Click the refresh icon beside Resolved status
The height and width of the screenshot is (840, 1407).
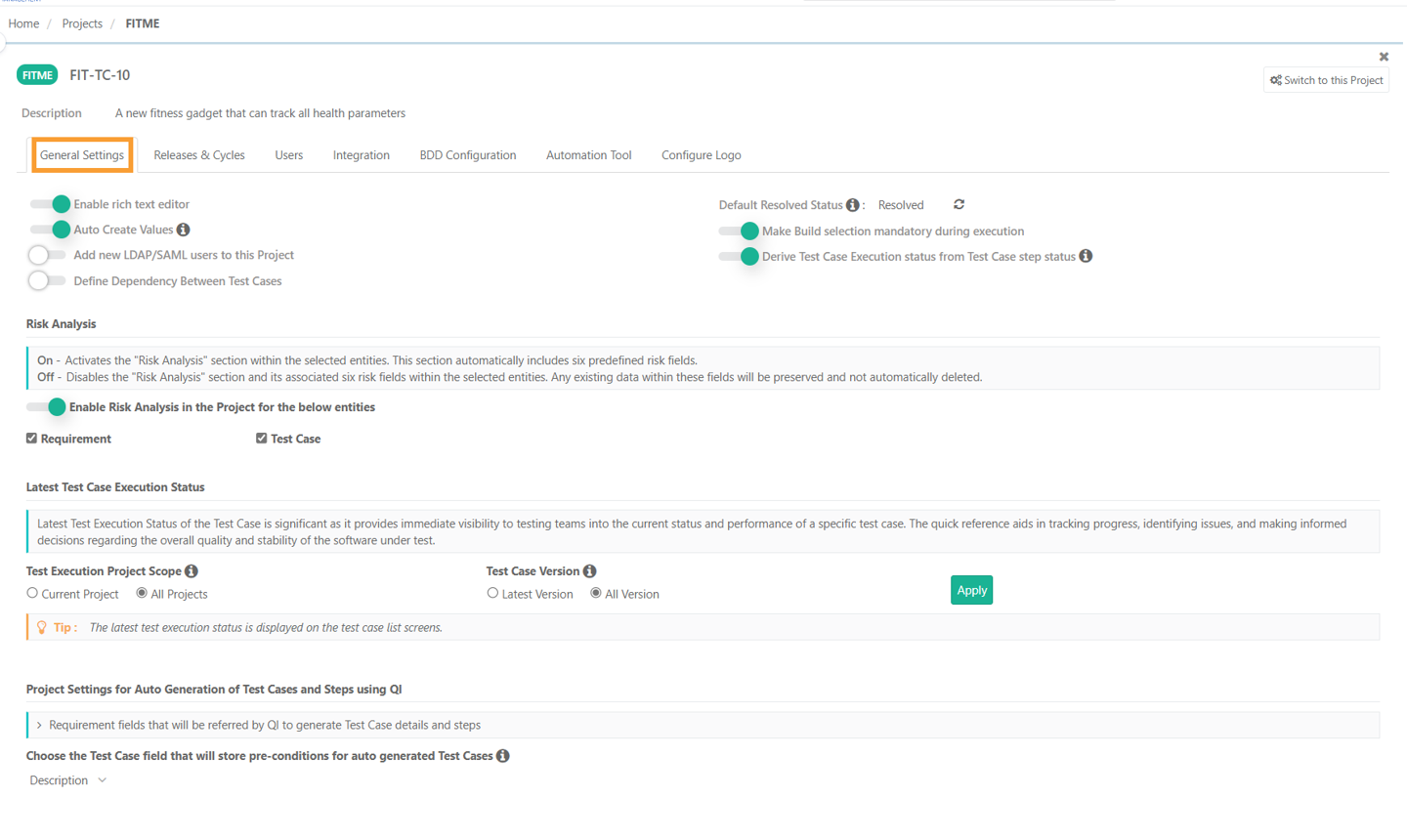click(959, 204)
